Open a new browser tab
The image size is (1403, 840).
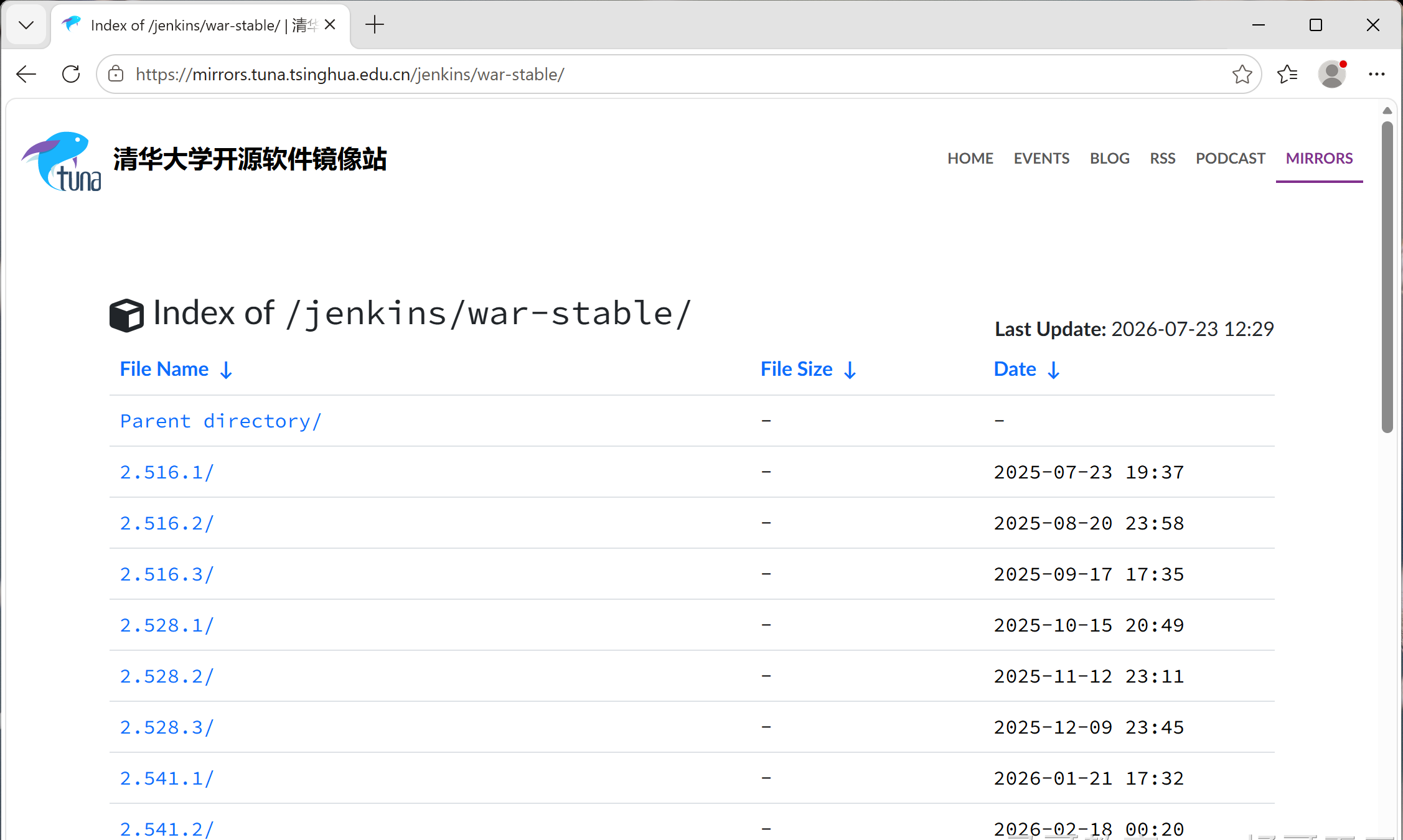[375, 25]
